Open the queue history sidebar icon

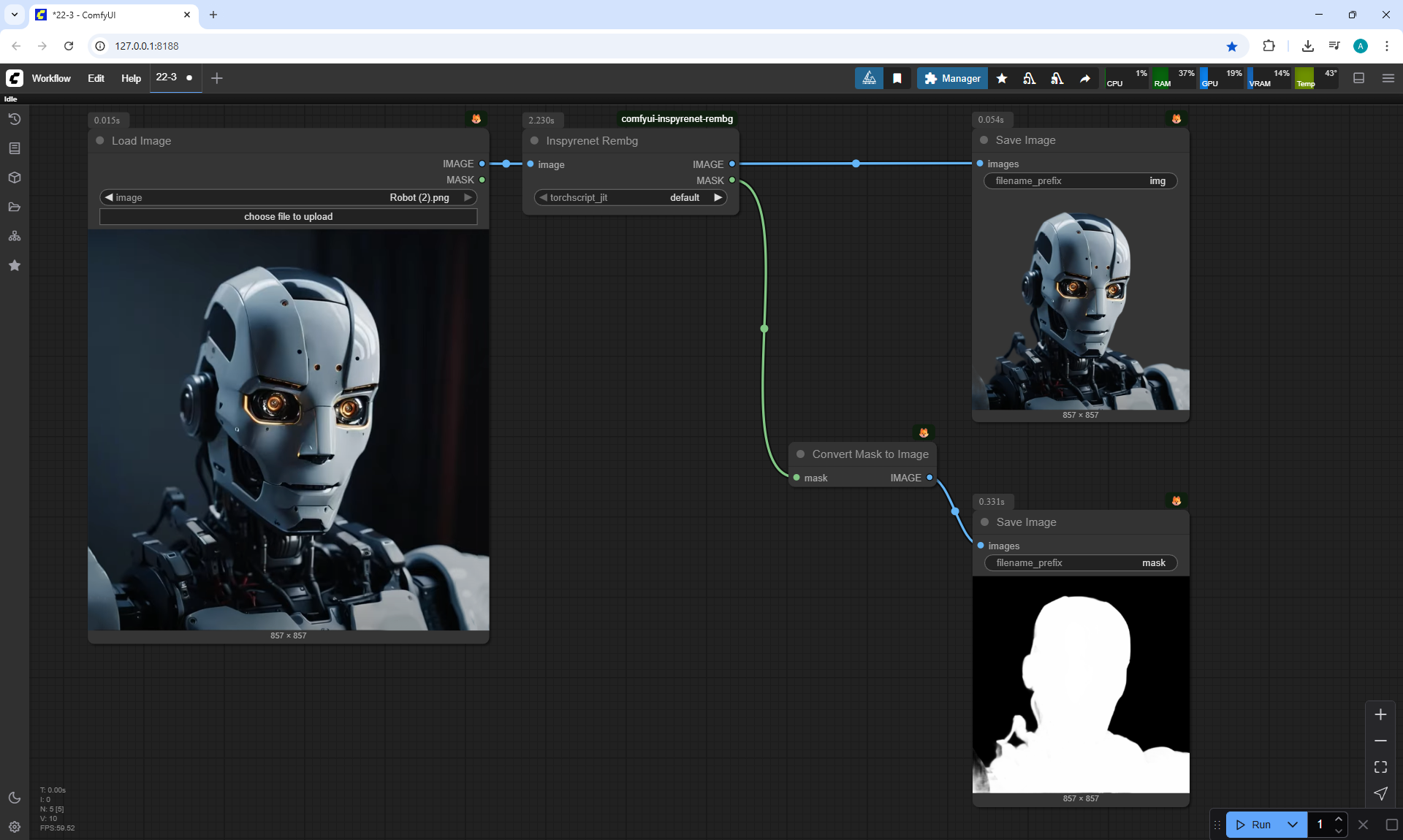pyautogui.click(x=15, y=119)
